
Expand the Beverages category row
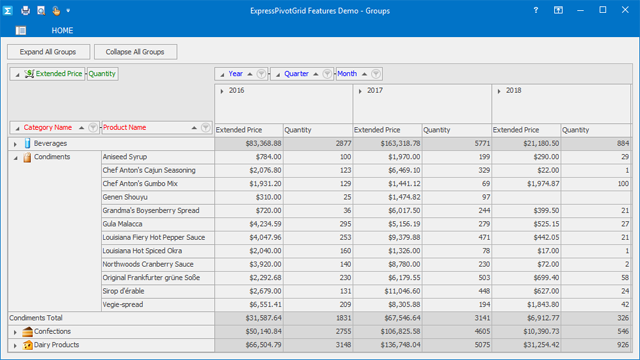[x=16, y=144]
